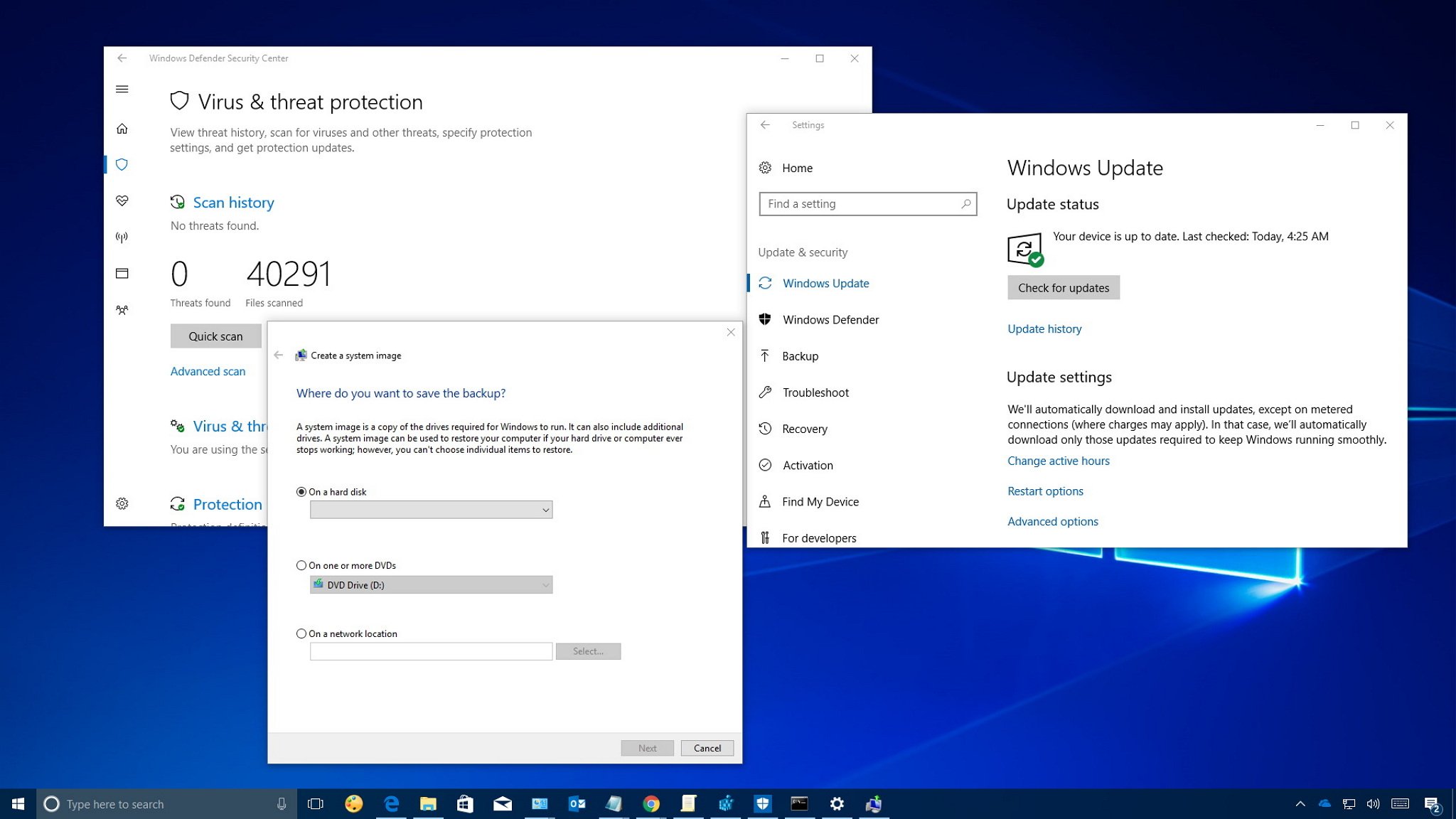Click the Network protection icon in sidebar
The image size is (1456, 819).
coord(122,236)
